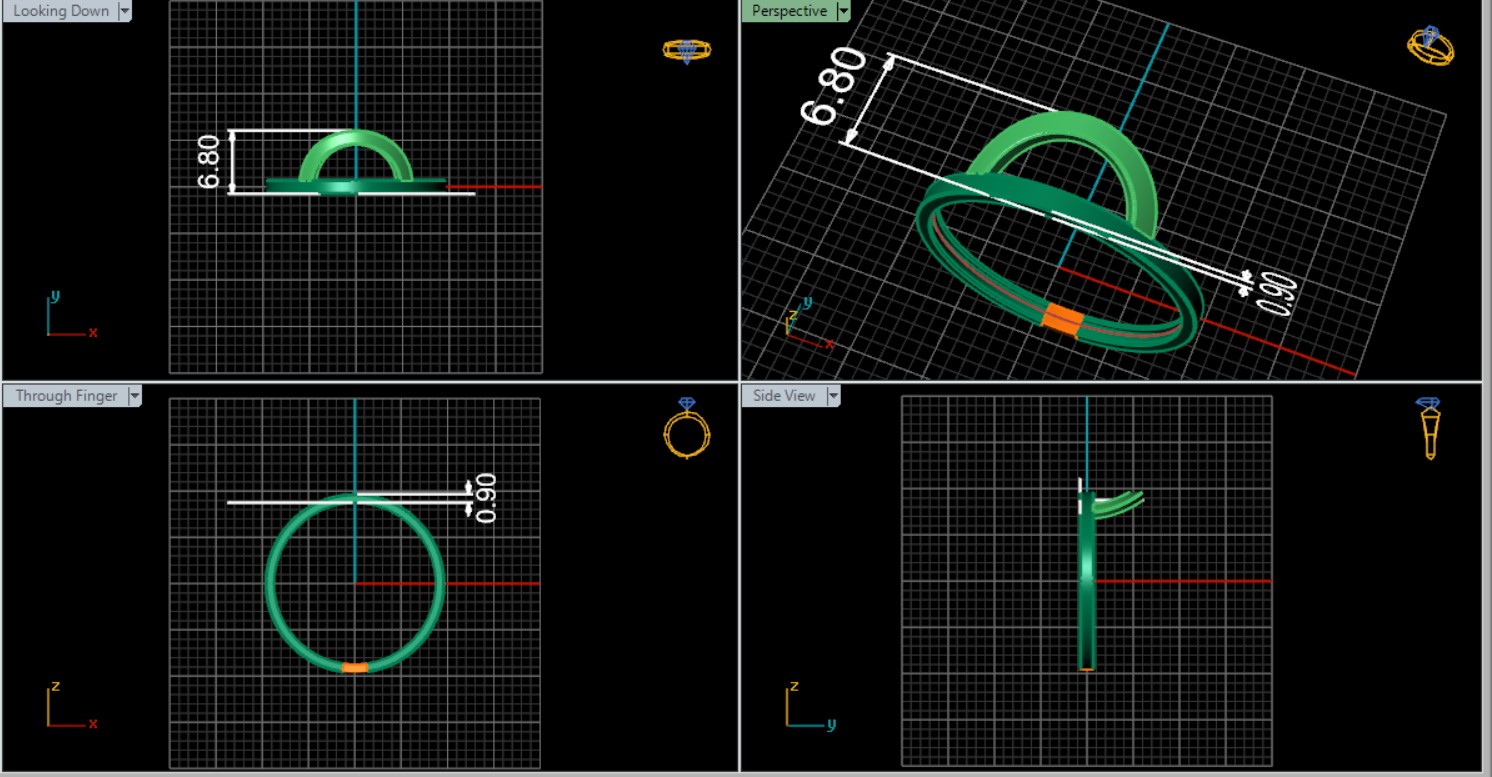This screenshot has width=1492, height=777.
Task: Pick the orange segment in Through Finger view
Action: (355, 667)
